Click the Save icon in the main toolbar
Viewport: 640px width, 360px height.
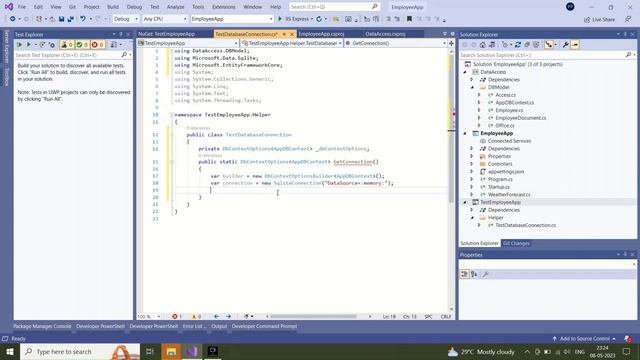tap(62, 19)
